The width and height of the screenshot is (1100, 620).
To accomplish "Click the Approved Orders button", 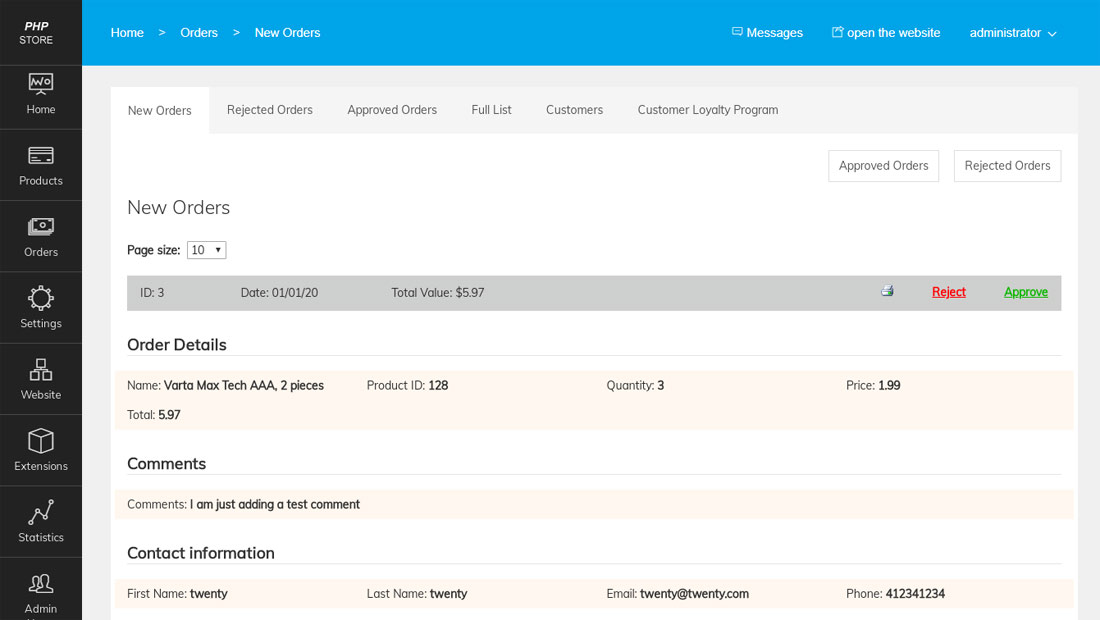I will click(x=883, y=166).
